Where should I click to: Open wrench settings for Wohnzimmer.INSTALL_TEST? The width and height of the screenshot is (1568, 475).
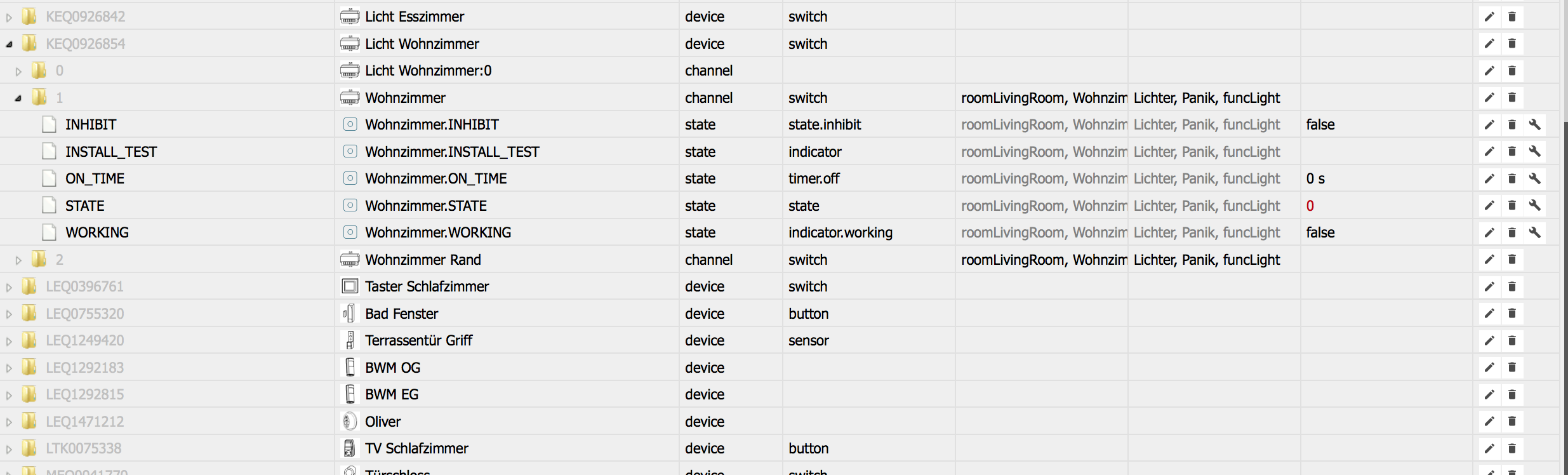point(1535,152)
